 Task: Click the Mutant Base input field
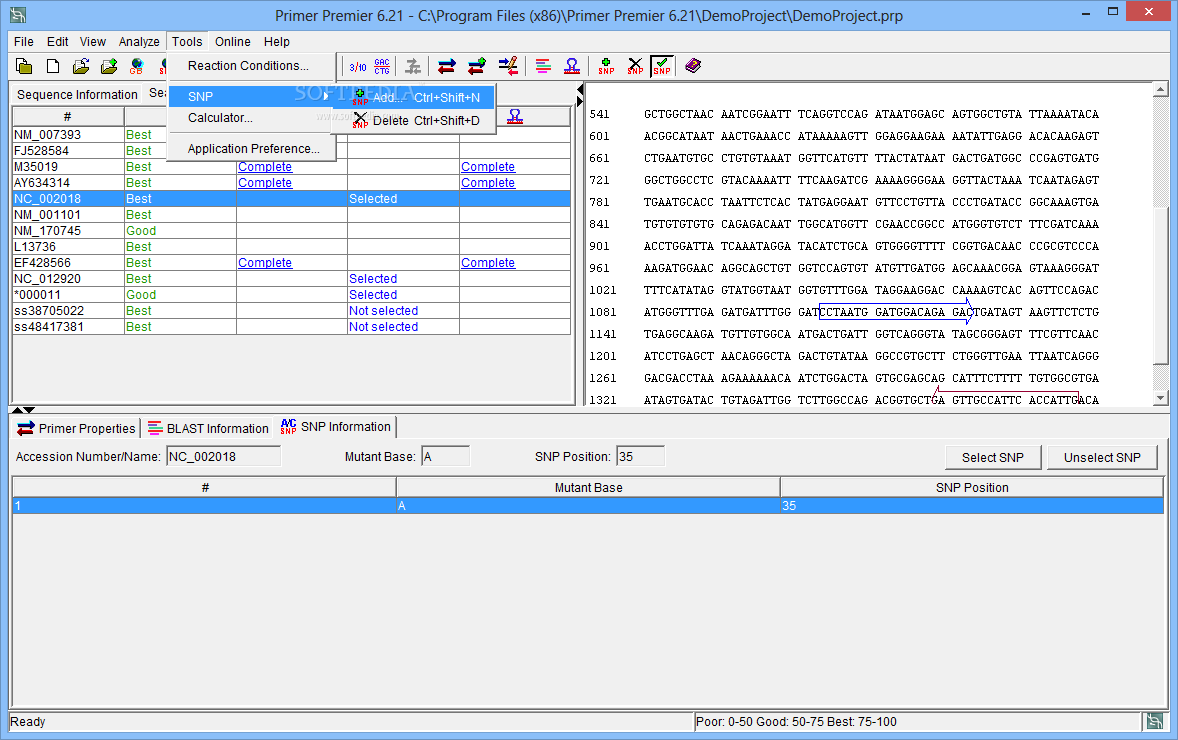click(446, 457)
